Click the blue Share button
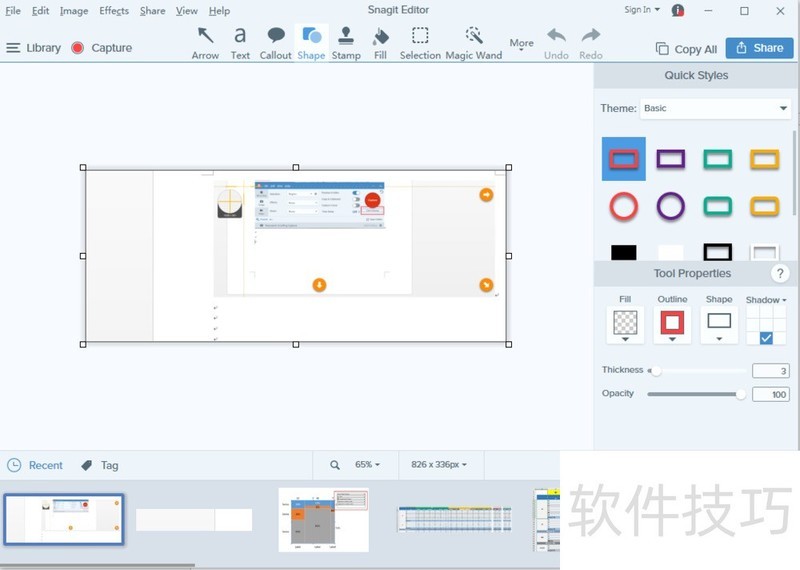 pyautogui.click(x=758, y=48)
